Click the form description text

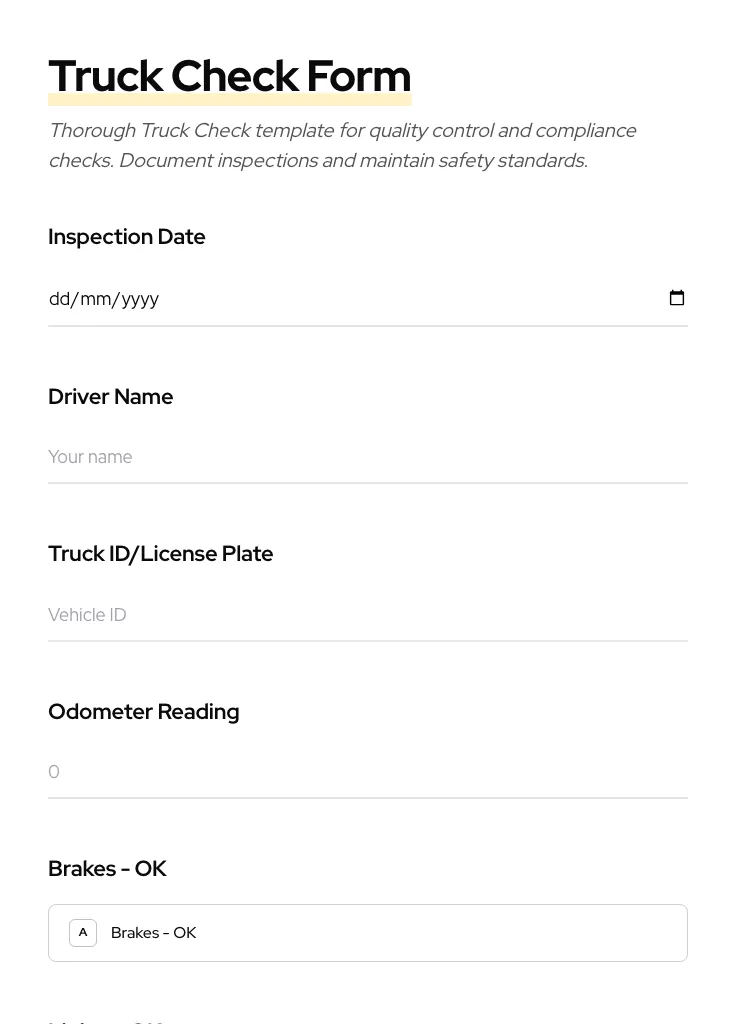[342, 145]
